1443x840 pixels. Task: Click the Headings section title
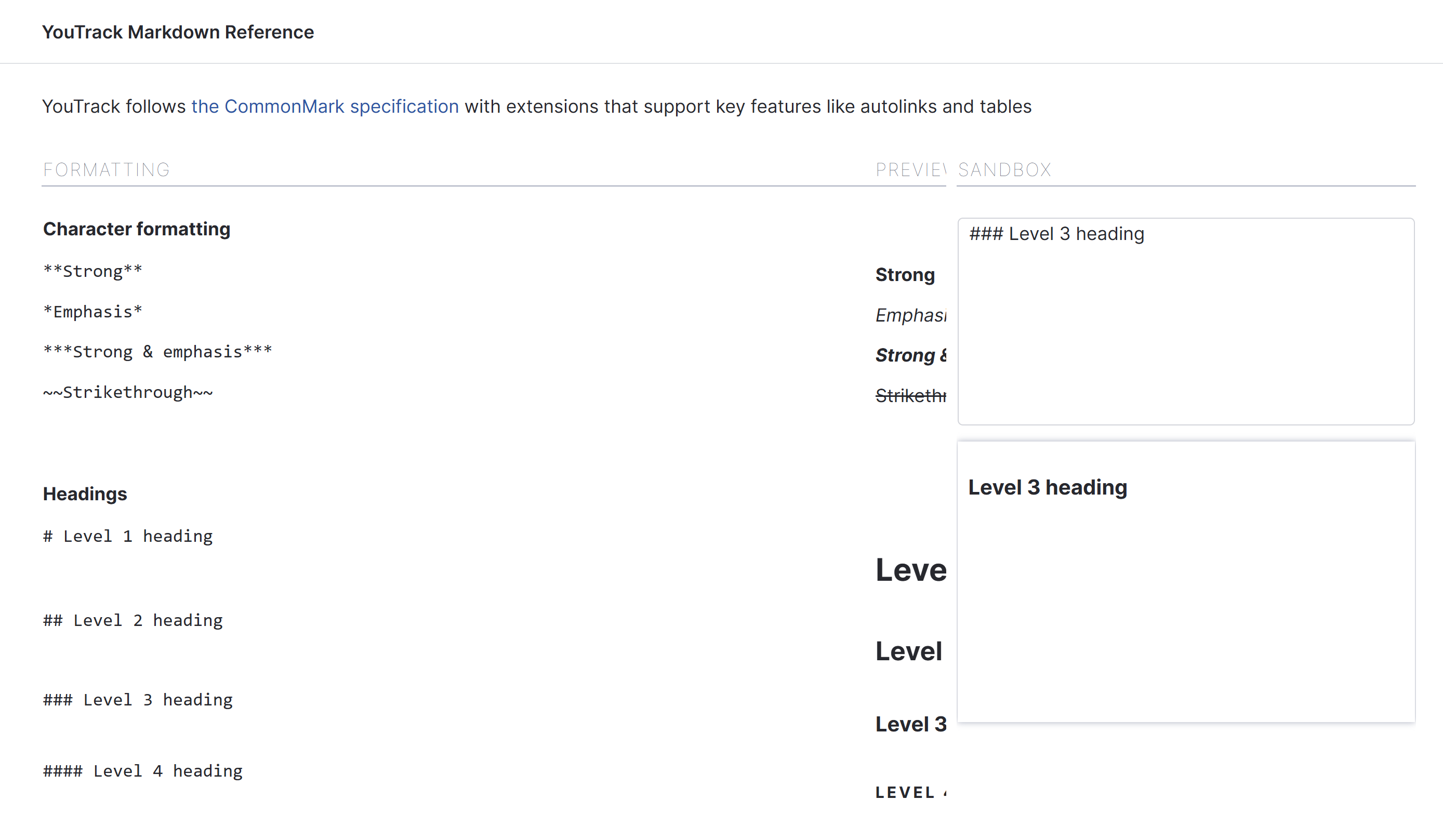85,494
